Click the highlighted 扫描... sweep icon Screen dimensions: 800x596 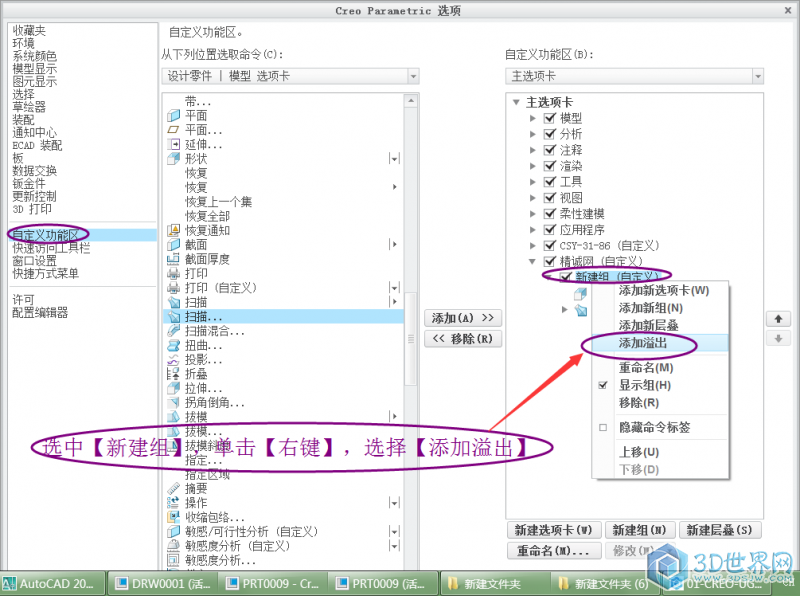click(x=174, y=317)
